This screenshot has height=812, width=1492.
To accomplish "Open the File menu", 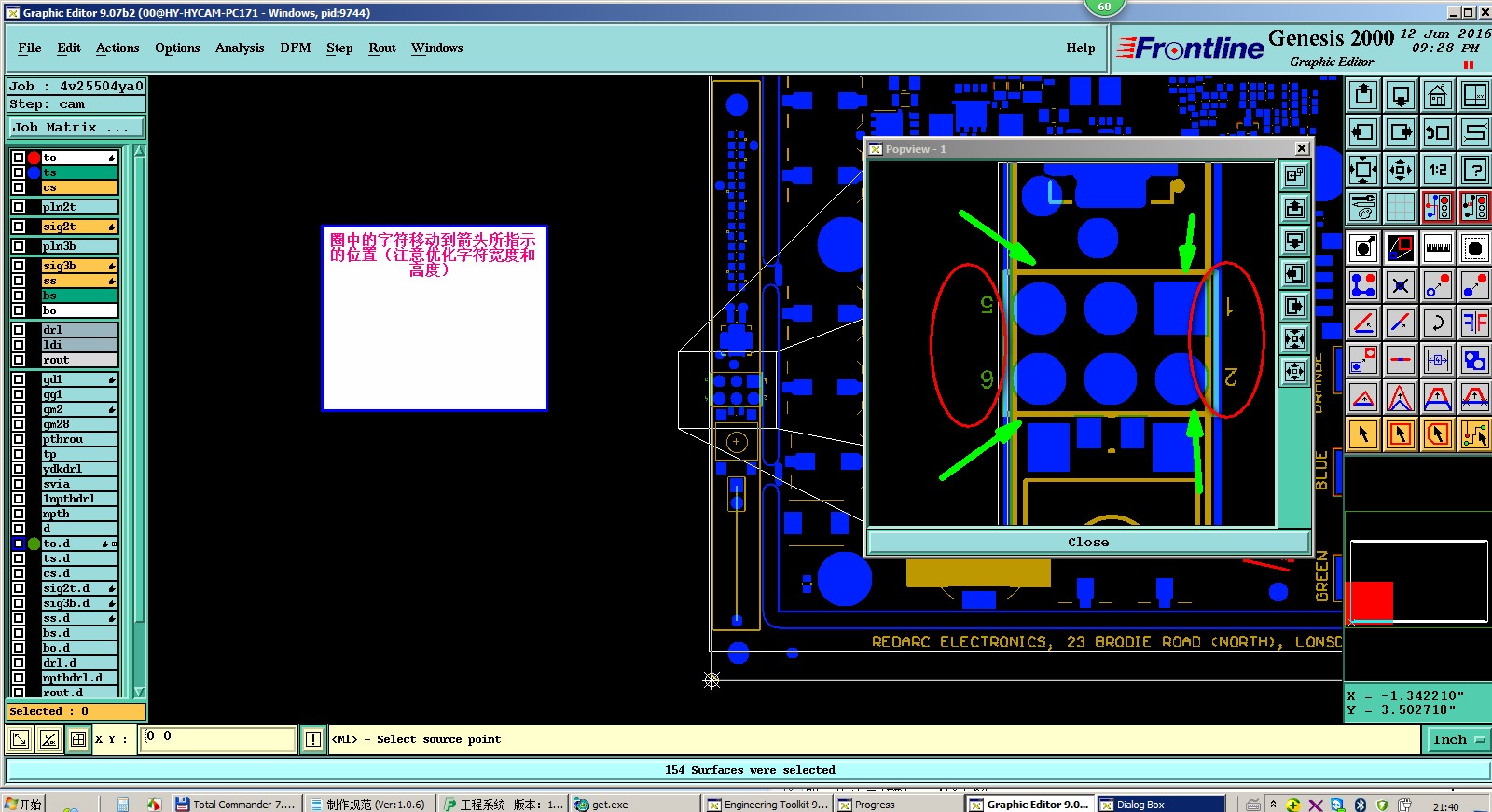I will 30,48.
